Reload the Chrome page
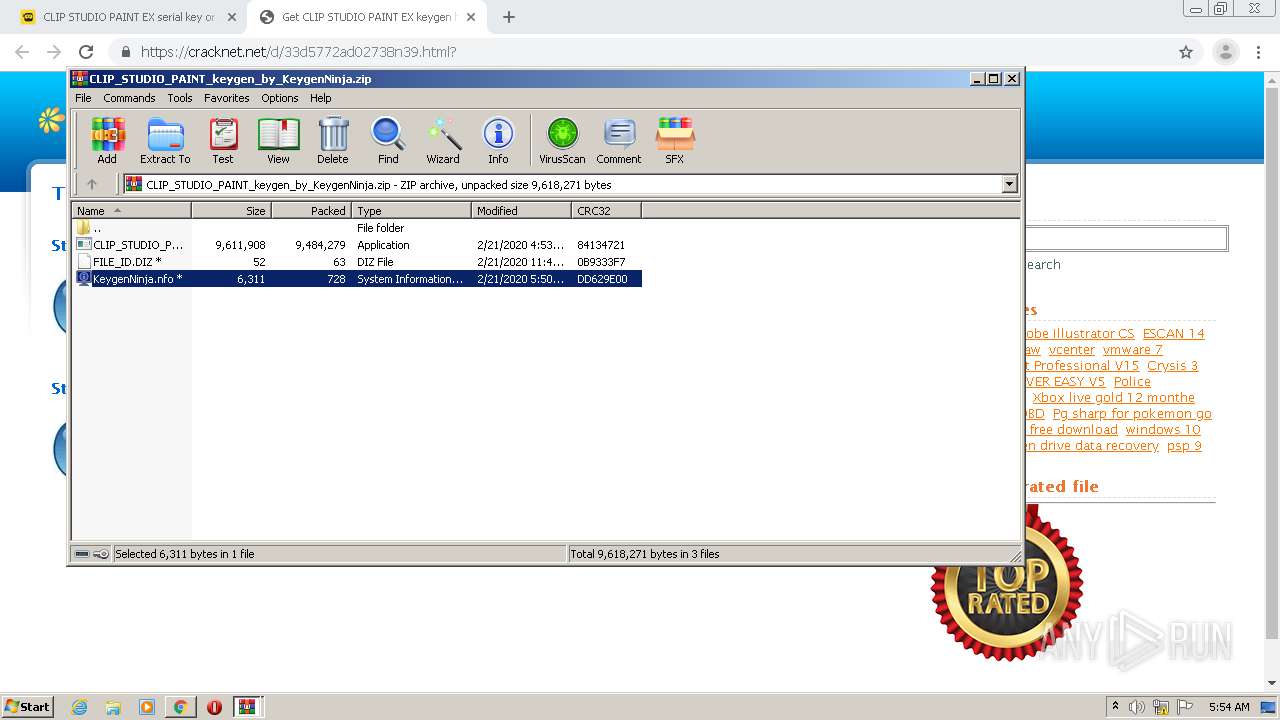 tap(86, 52)
